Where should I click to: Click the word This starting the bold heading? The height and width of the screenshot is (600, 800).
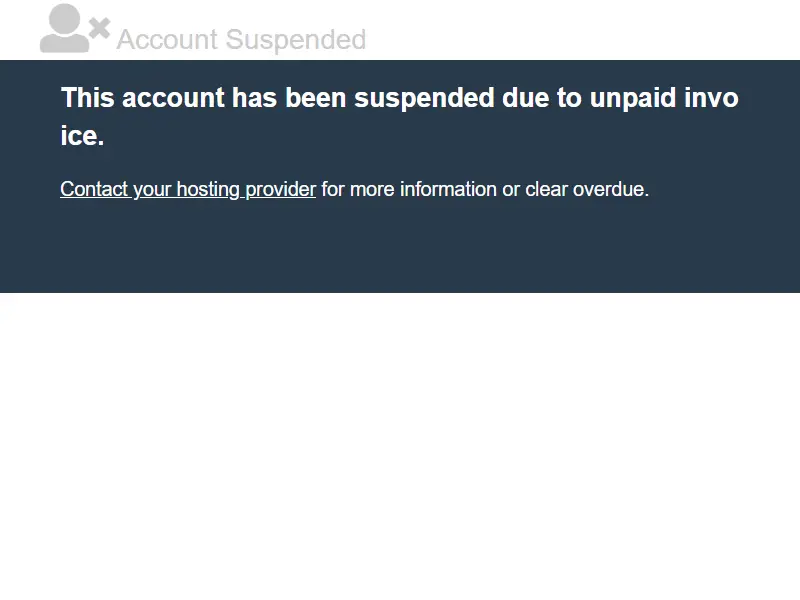point(87,97)
